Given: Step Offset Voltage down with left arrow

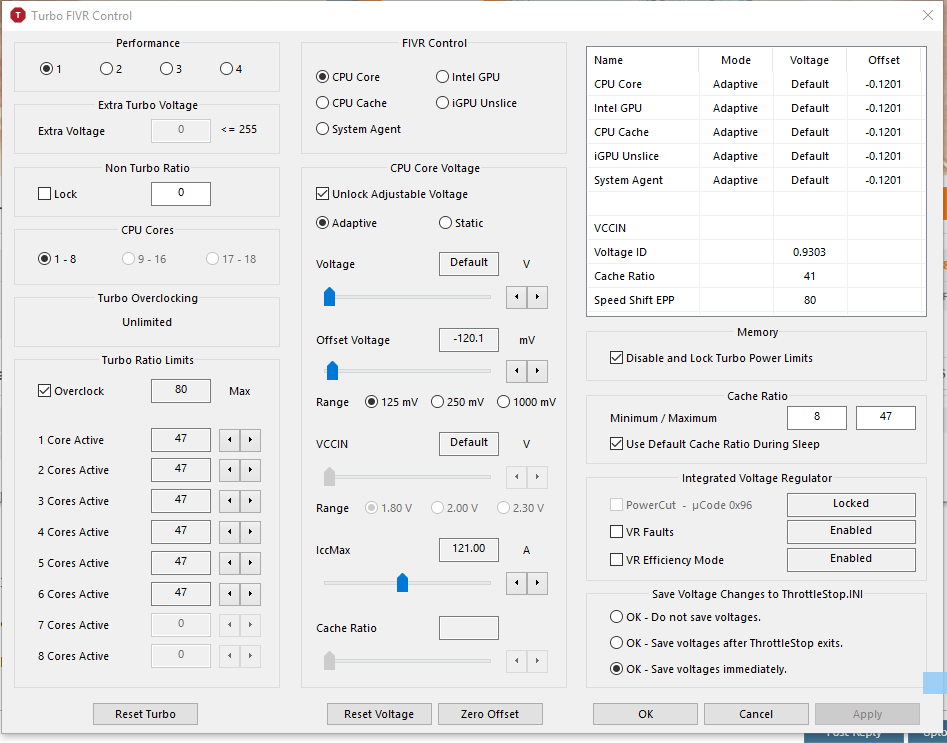Looking at the screenshot, I should [x=516, y=371].
